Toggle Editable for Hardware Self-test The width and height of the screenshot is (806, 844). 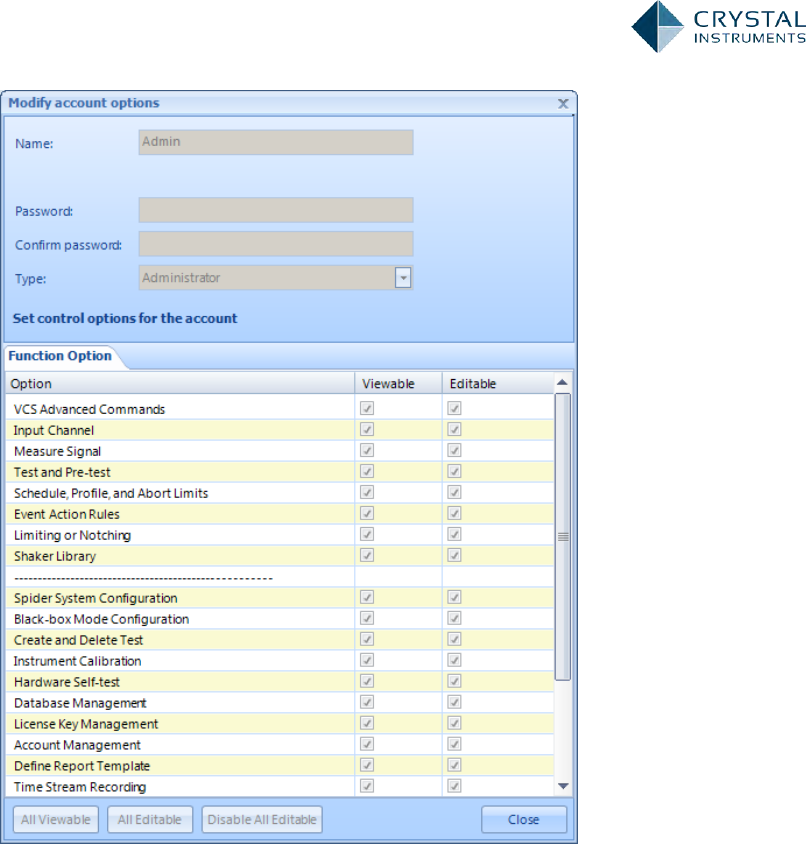click(x=454, y=681)
